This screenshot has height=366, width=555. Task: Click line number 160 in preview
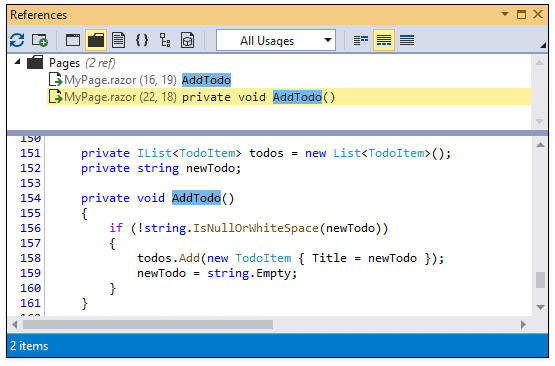30,288
